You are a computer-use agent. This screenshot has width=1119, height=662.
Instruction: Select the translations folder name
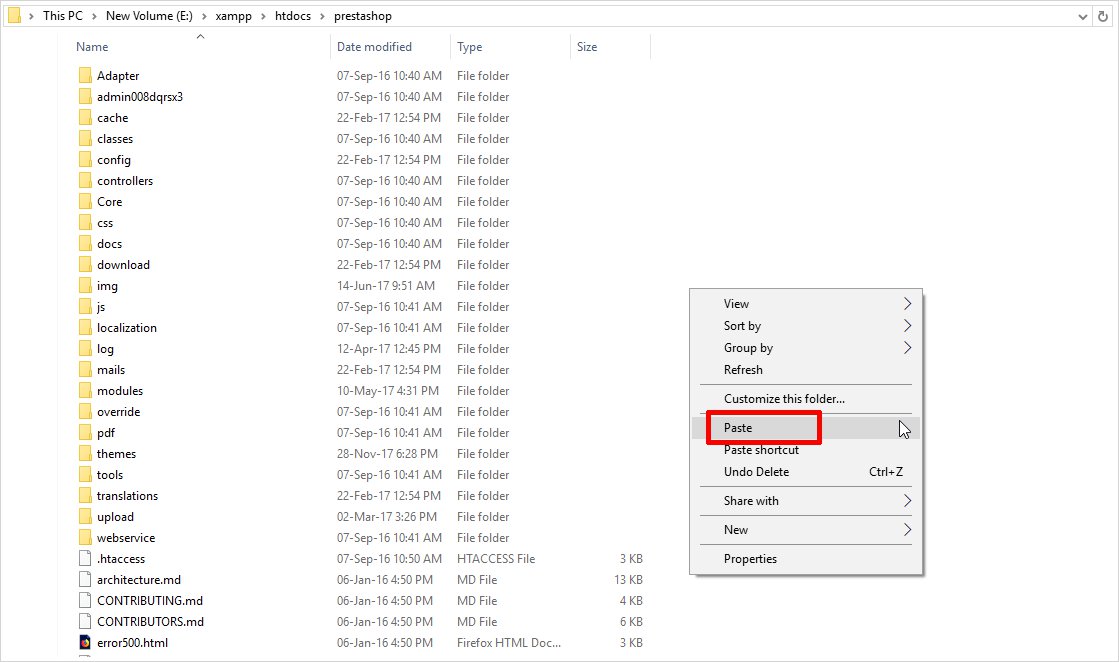click(127, 496)
